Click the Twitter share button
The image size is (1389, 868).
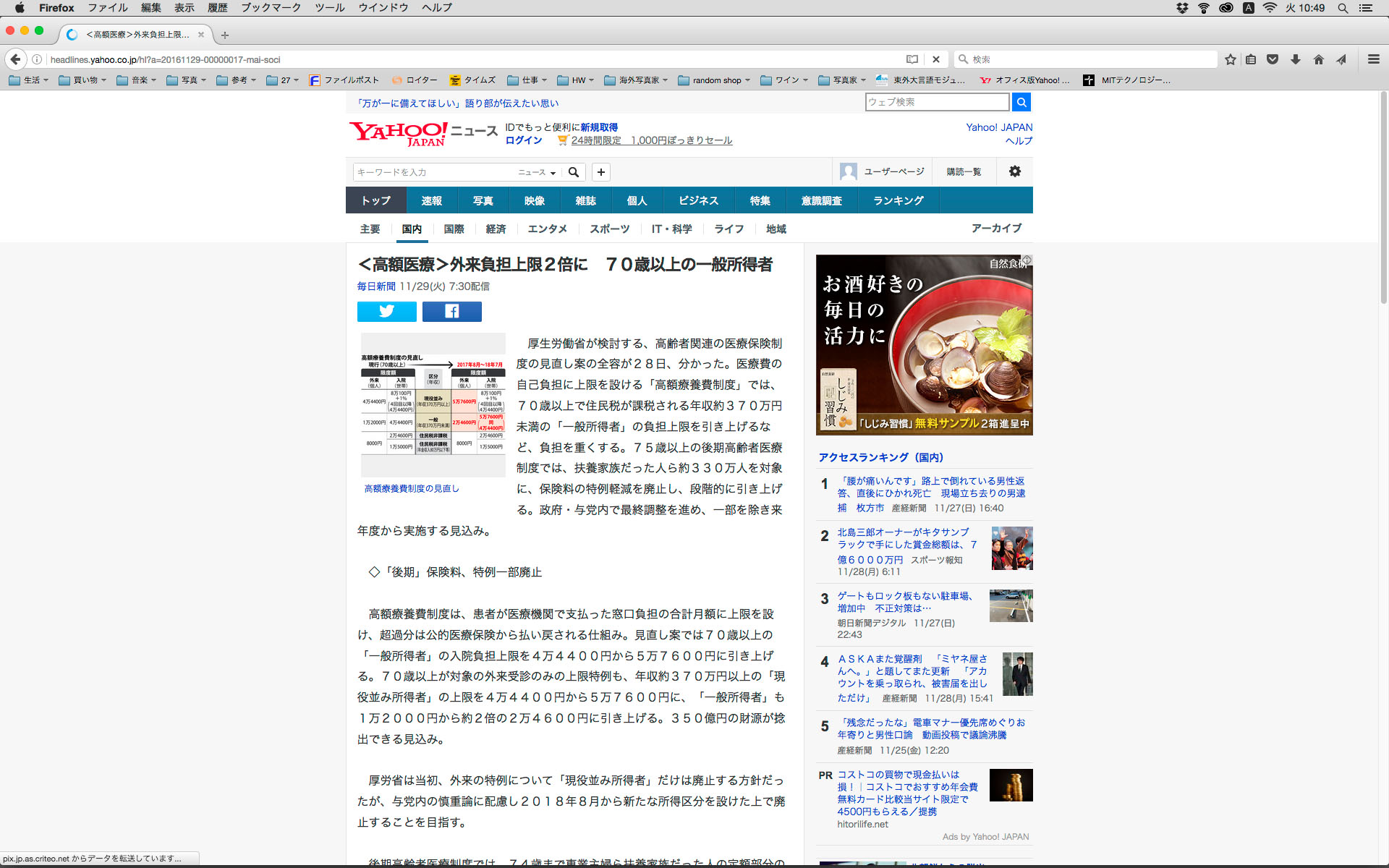coord(386,312)
